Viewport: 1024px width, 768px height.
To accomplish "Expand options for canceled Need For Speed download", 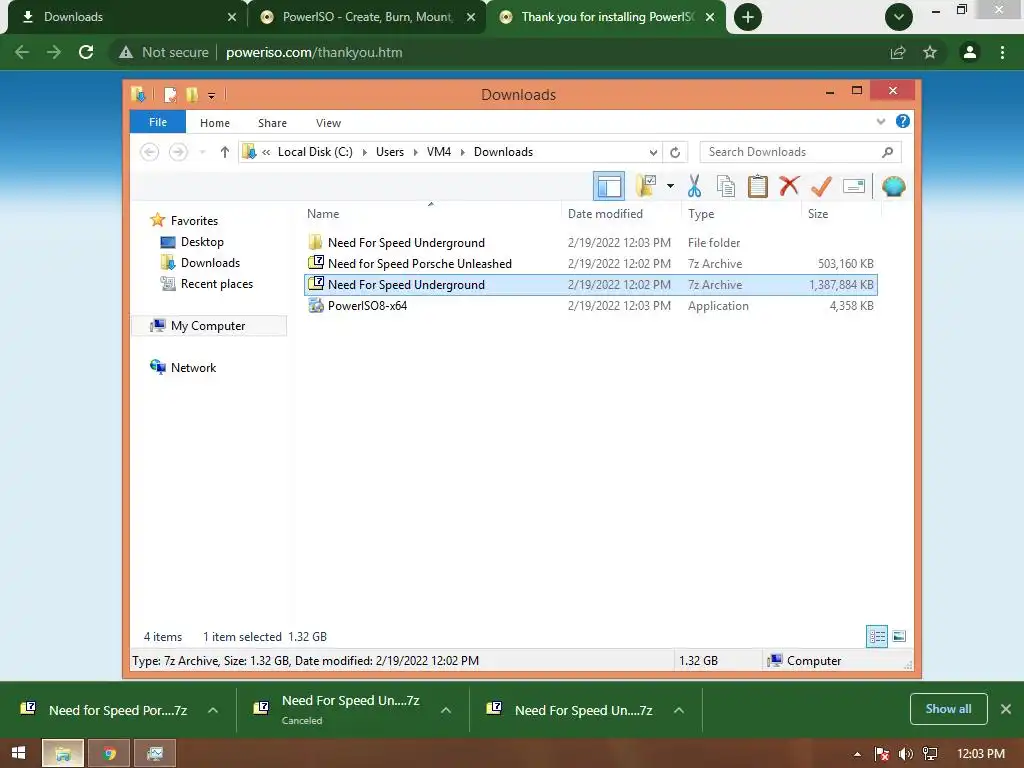I will pos(446,710).
